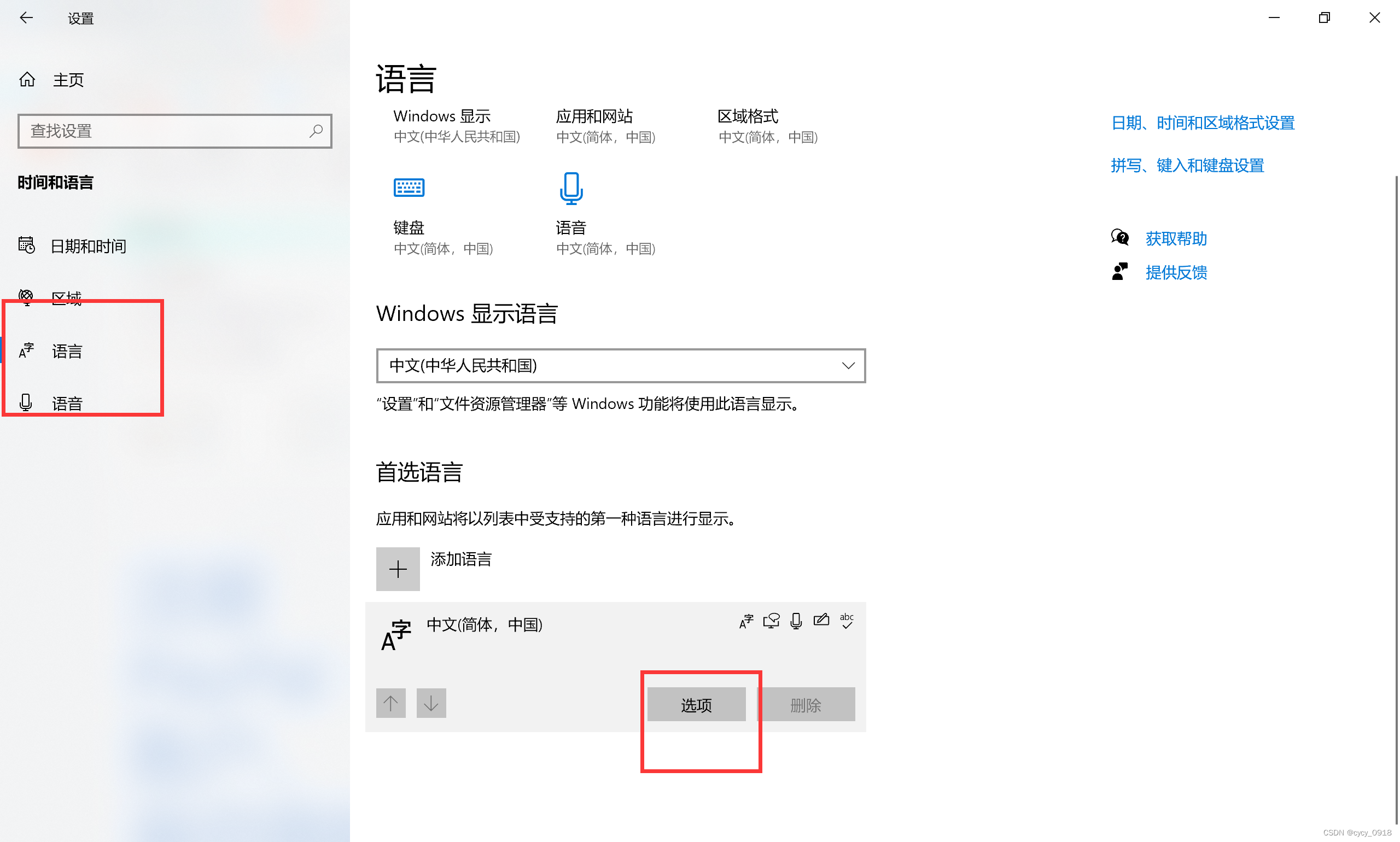Click the back arrow in Settings
The image size is (1400, 842).
26,18
